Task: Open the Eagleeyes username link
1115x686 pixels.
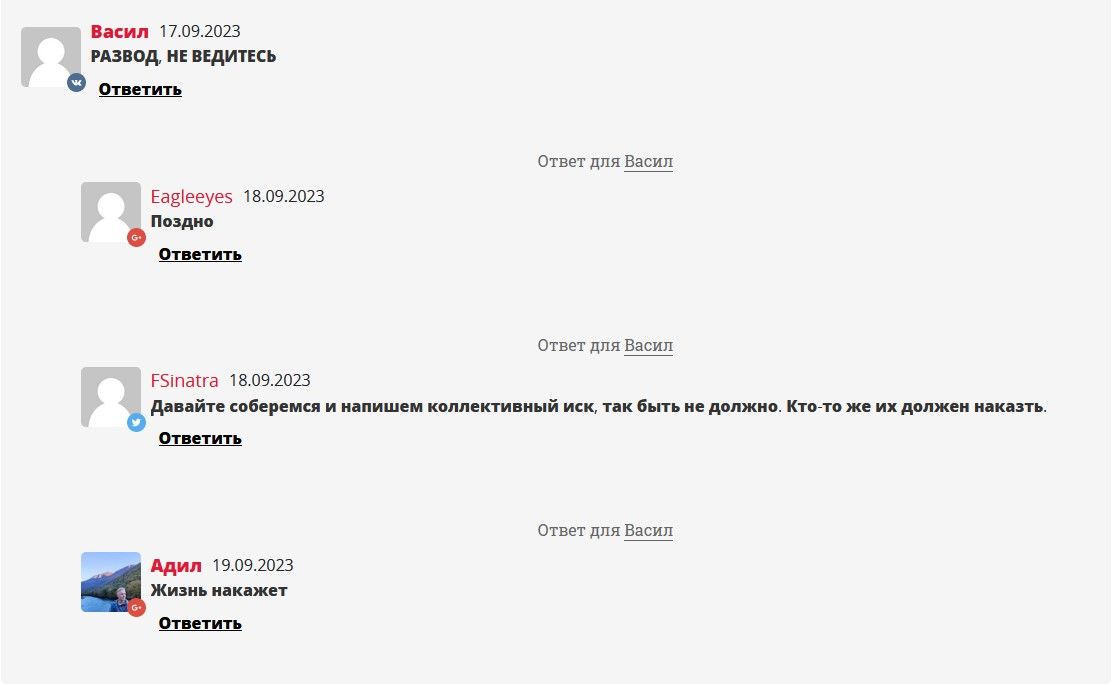Action: click(191, 196)
